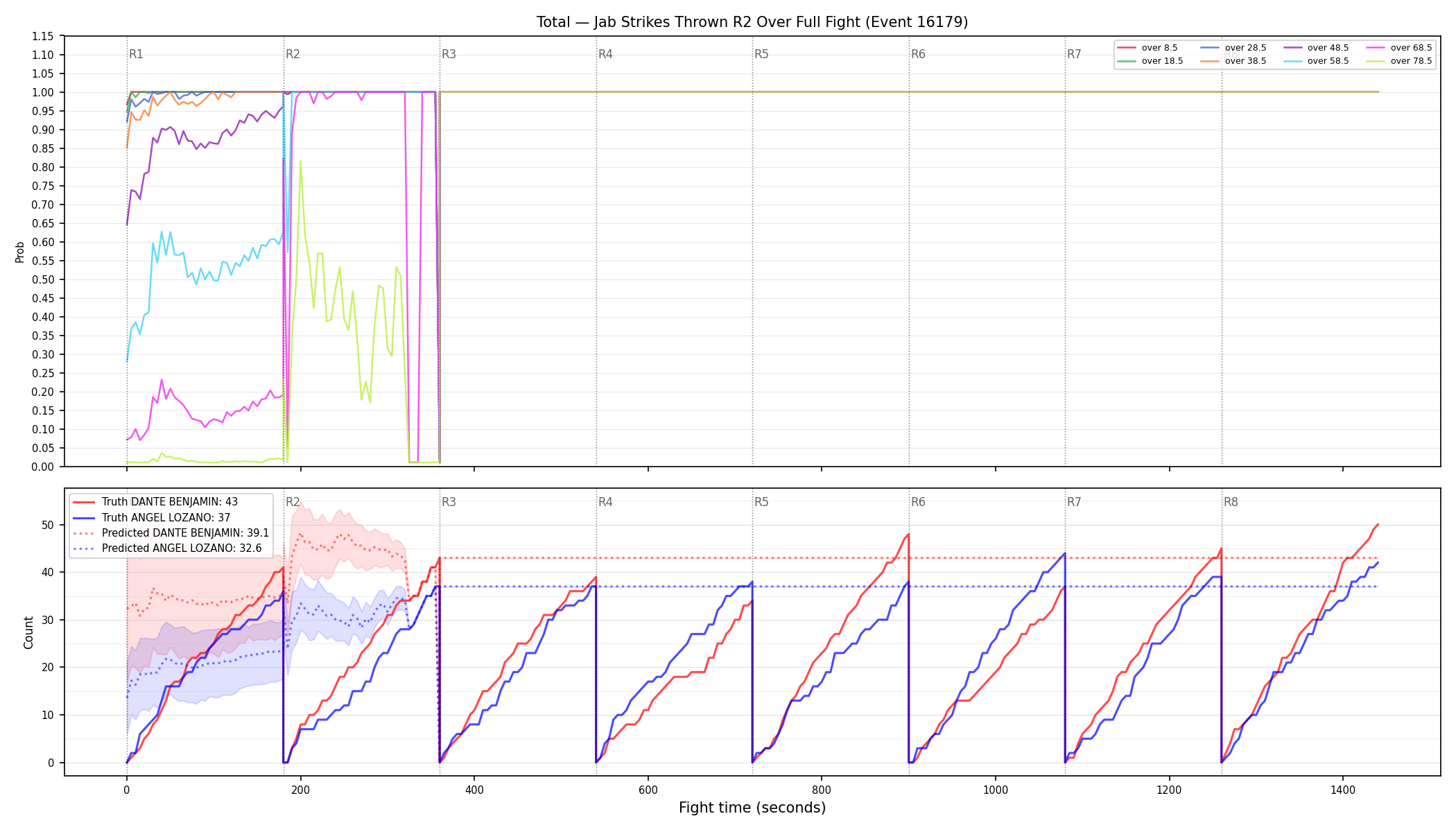Click "Truth DANTE BENJAMIN: 43" legend entry

click(170, 502)
